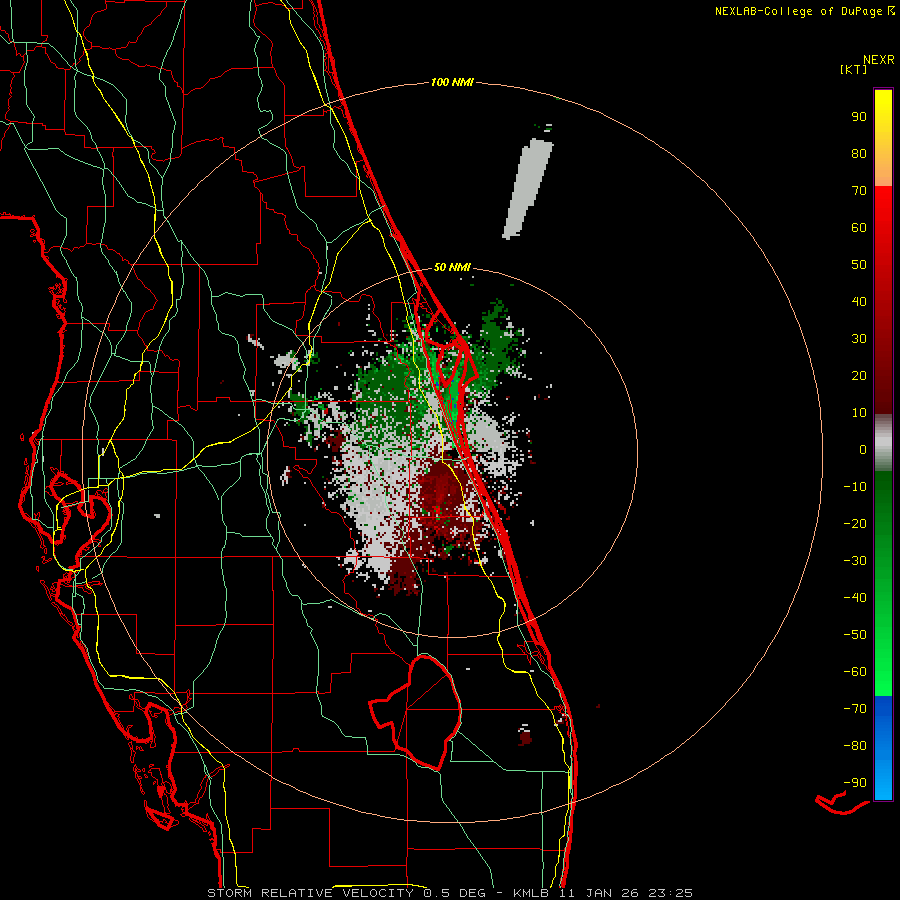Select the [KT] units label

[853, 69]
